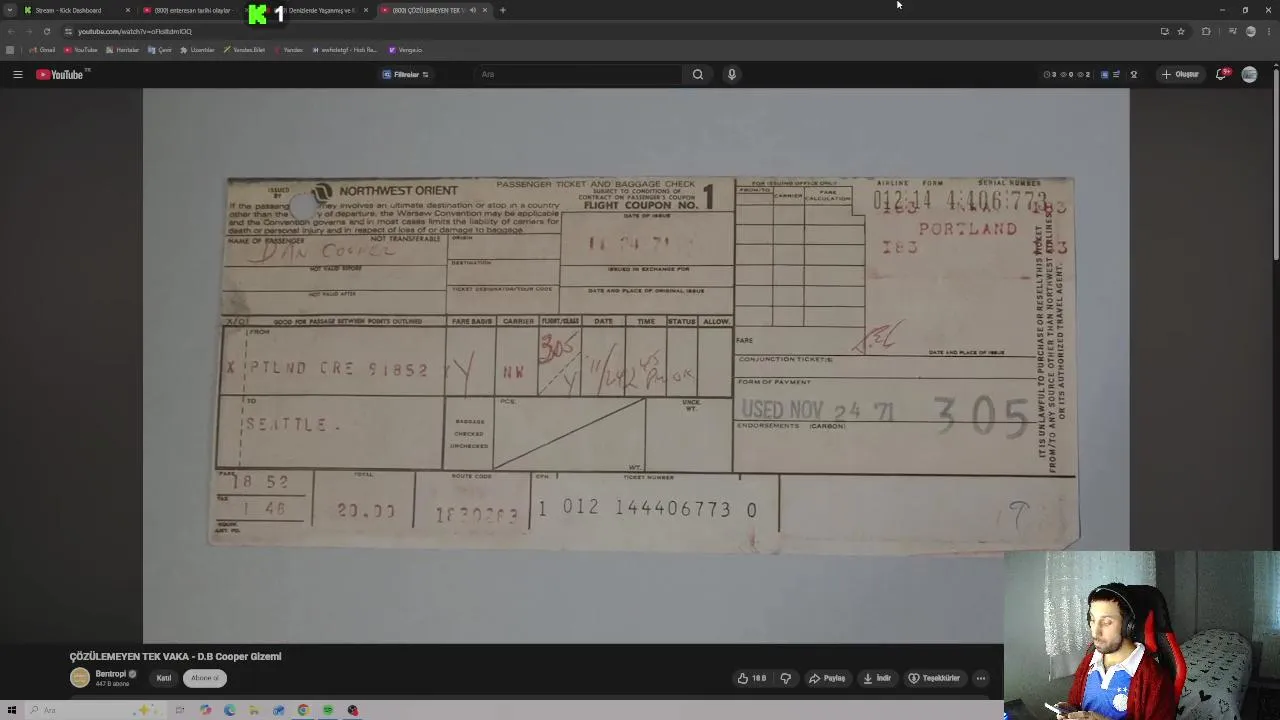This screenshot has width=1280, height=720.
Task: Focus the YouTube Ara search field
Action: (x=578, y=74)
